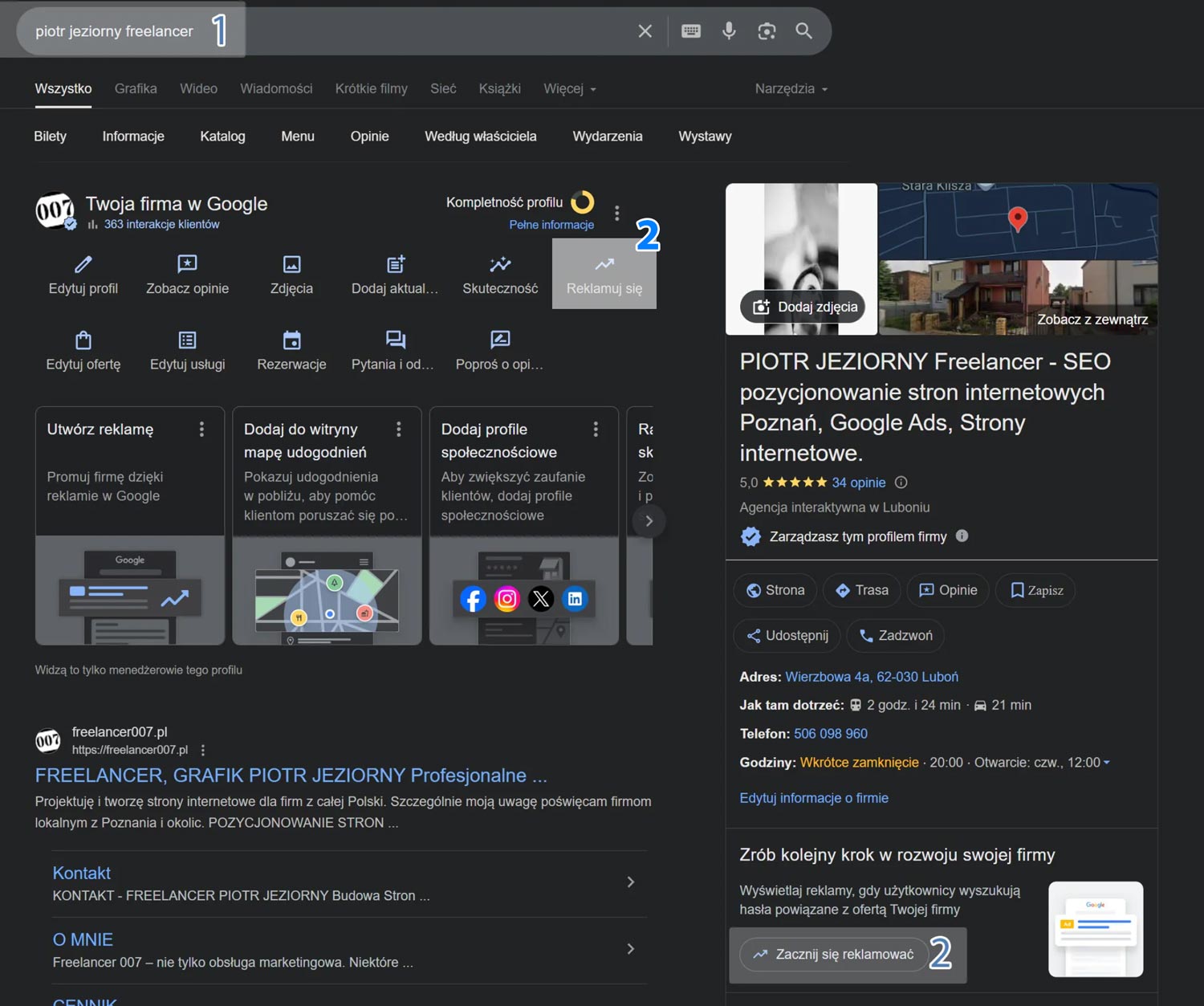1204x1006 pixels.
Task: Expand the Więcej dropdown menu
Action: 569,89
